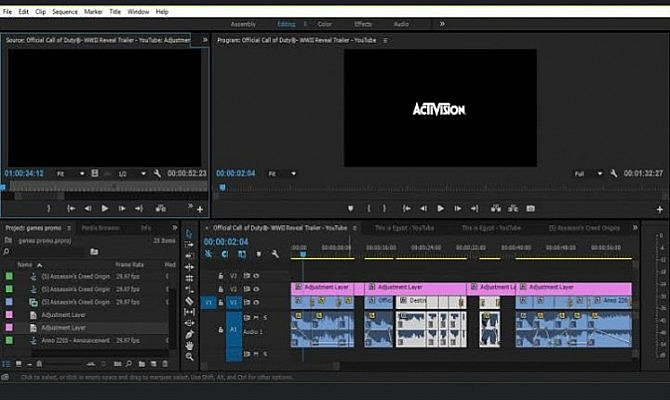The width and height of the screenshot is (670, 400).
Task: Toggle lock on audio track A1
Action: (220, 329)
